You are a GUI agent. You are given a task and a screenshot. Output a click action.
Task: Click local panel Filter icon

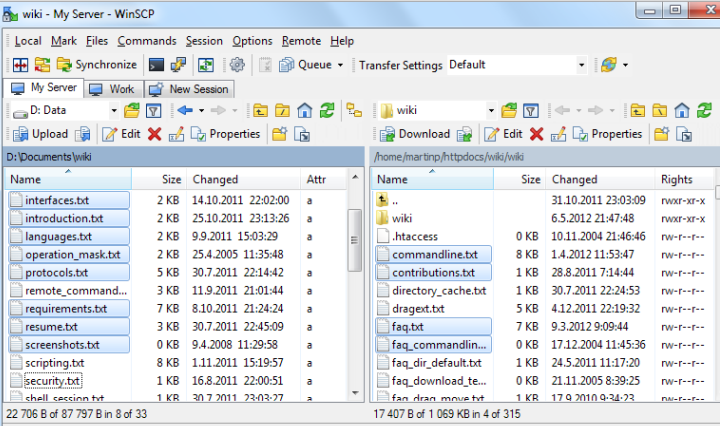(153, 111)
